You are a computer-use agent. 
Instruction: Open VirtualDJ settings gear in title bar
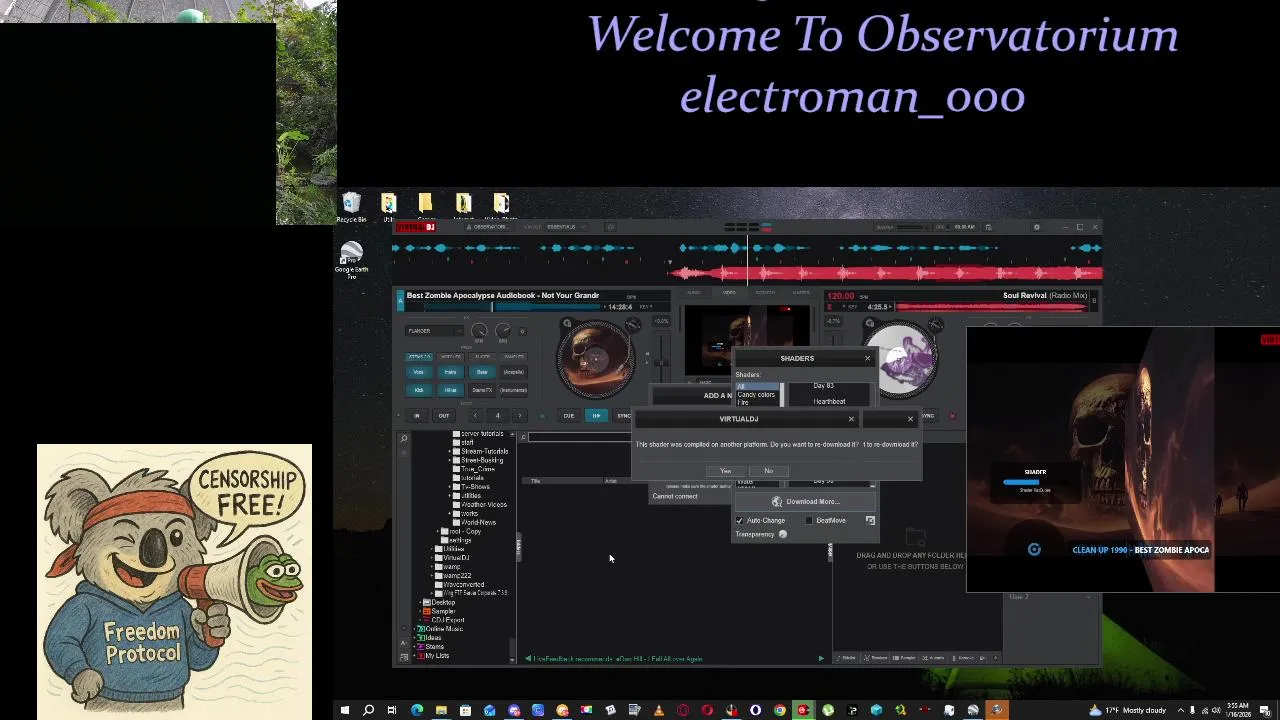(x=1037, y=227)
